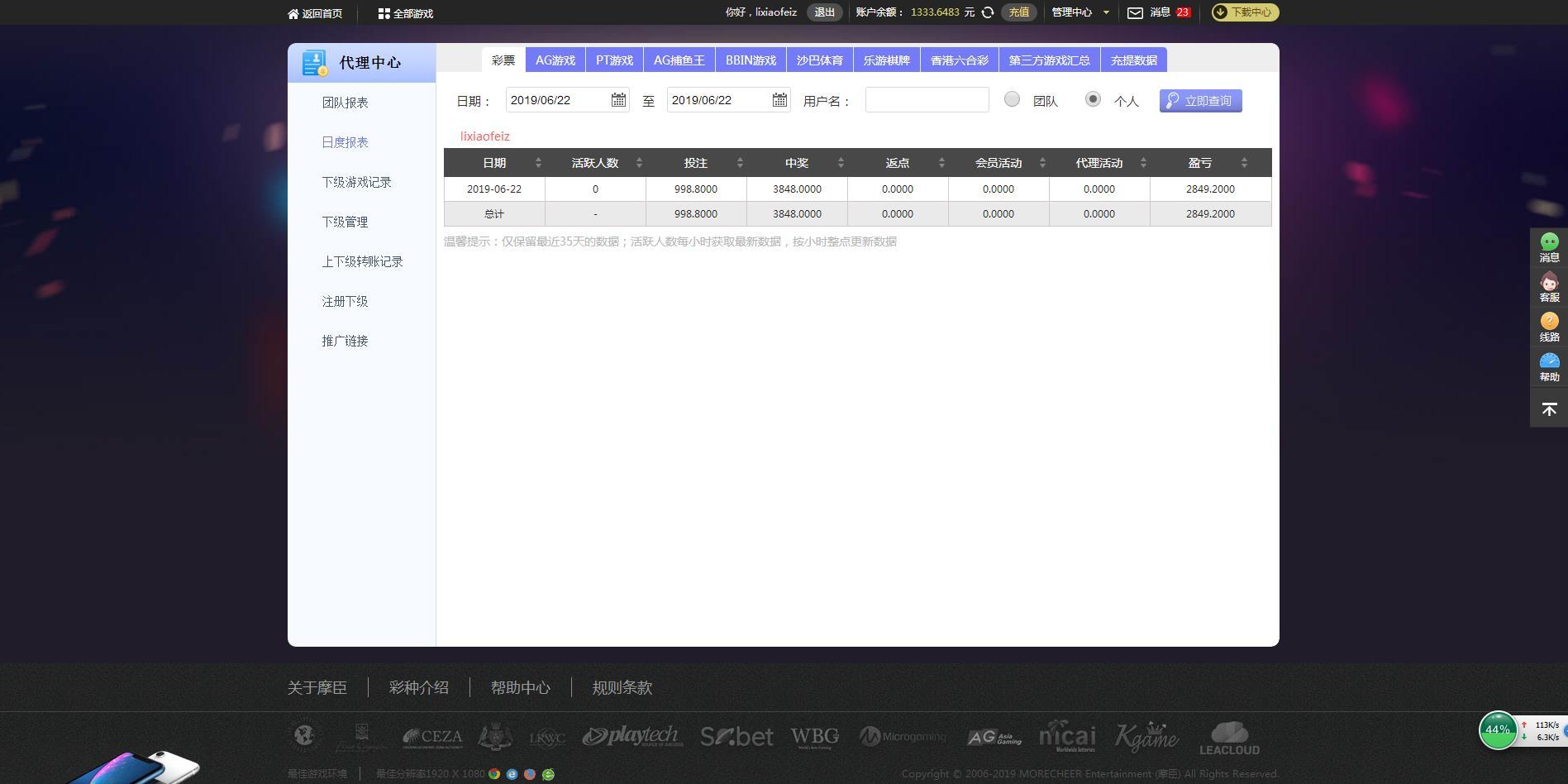This screenshot has width=1568, height=784.
Task: Open the calendar picker for start date
Action: click(618, 98)
